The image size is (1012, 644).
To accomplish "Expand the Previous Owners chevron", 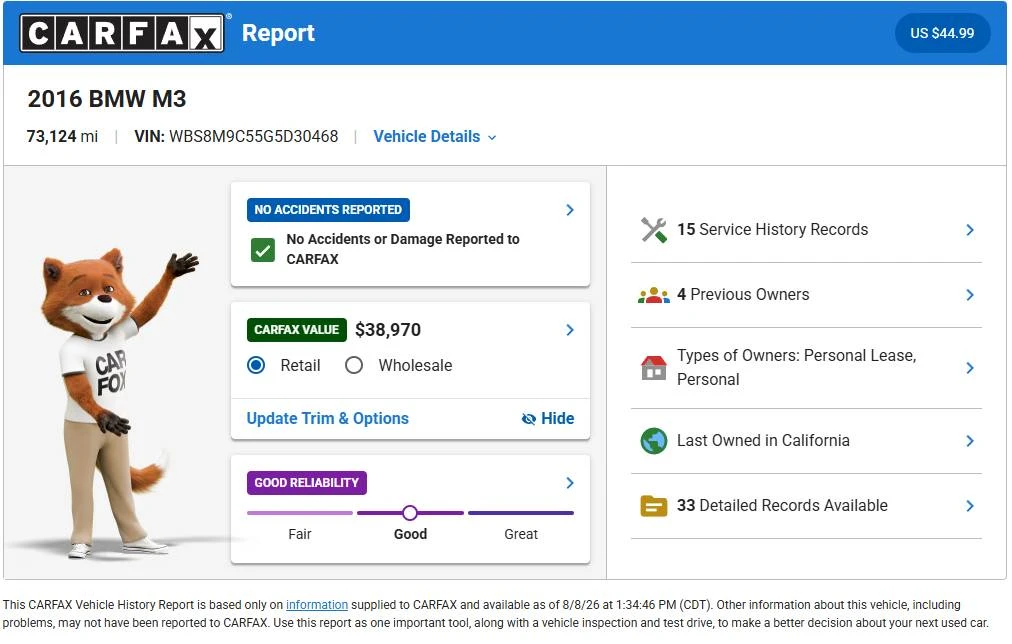I will [x=970, y=295].
